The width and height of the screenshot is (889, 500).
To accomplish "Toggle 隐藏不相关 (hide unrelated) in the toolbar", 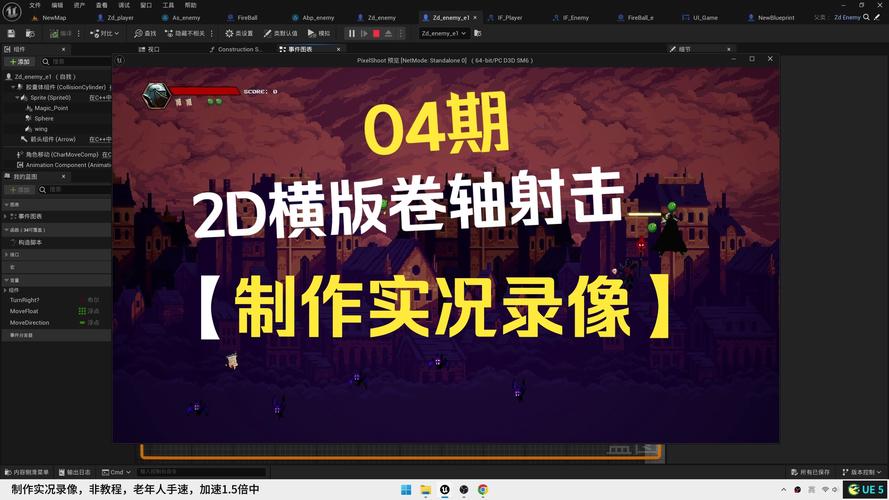I will (185, 33).
